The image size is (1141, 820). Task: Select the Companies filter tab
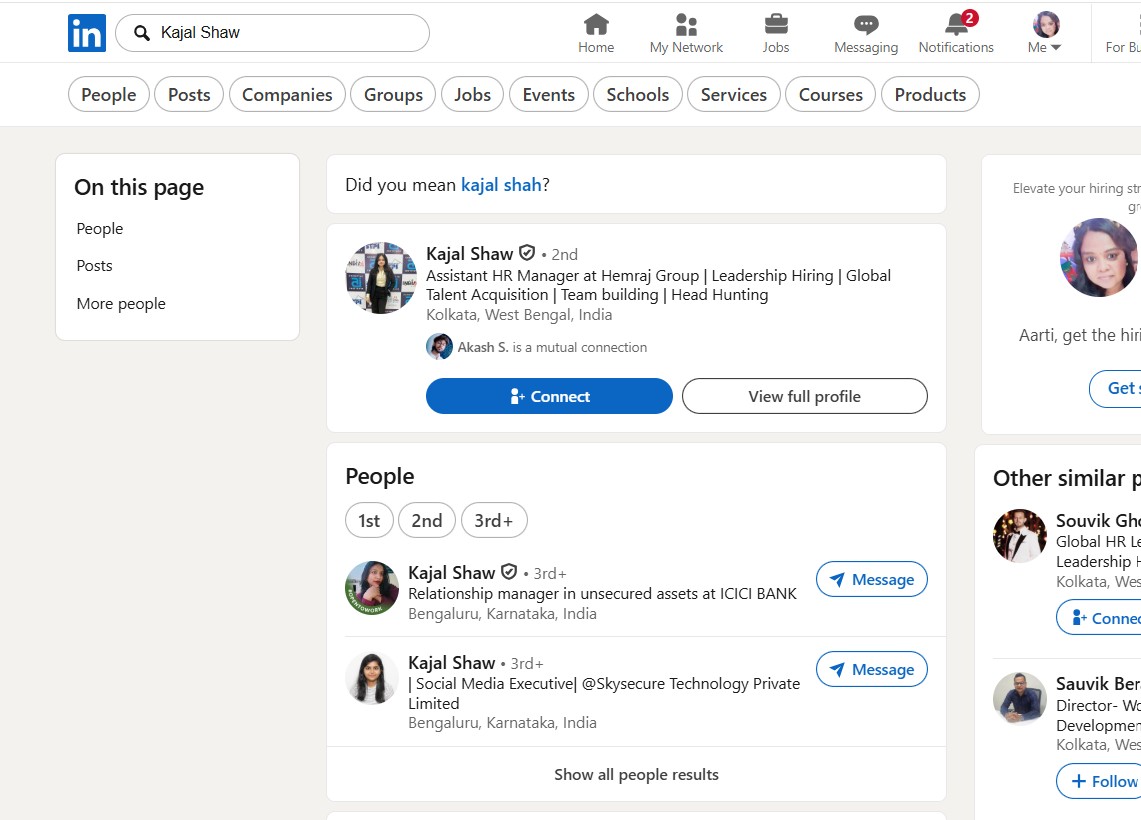click(287, 95)
